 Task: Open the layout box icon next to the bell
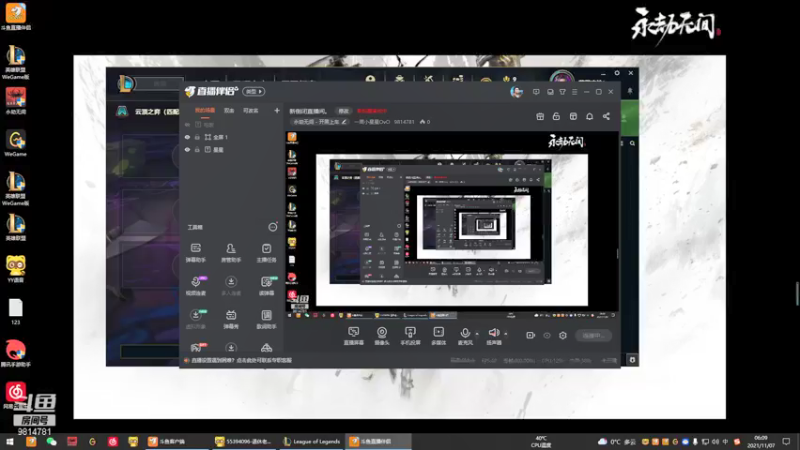tap(573, 116)
